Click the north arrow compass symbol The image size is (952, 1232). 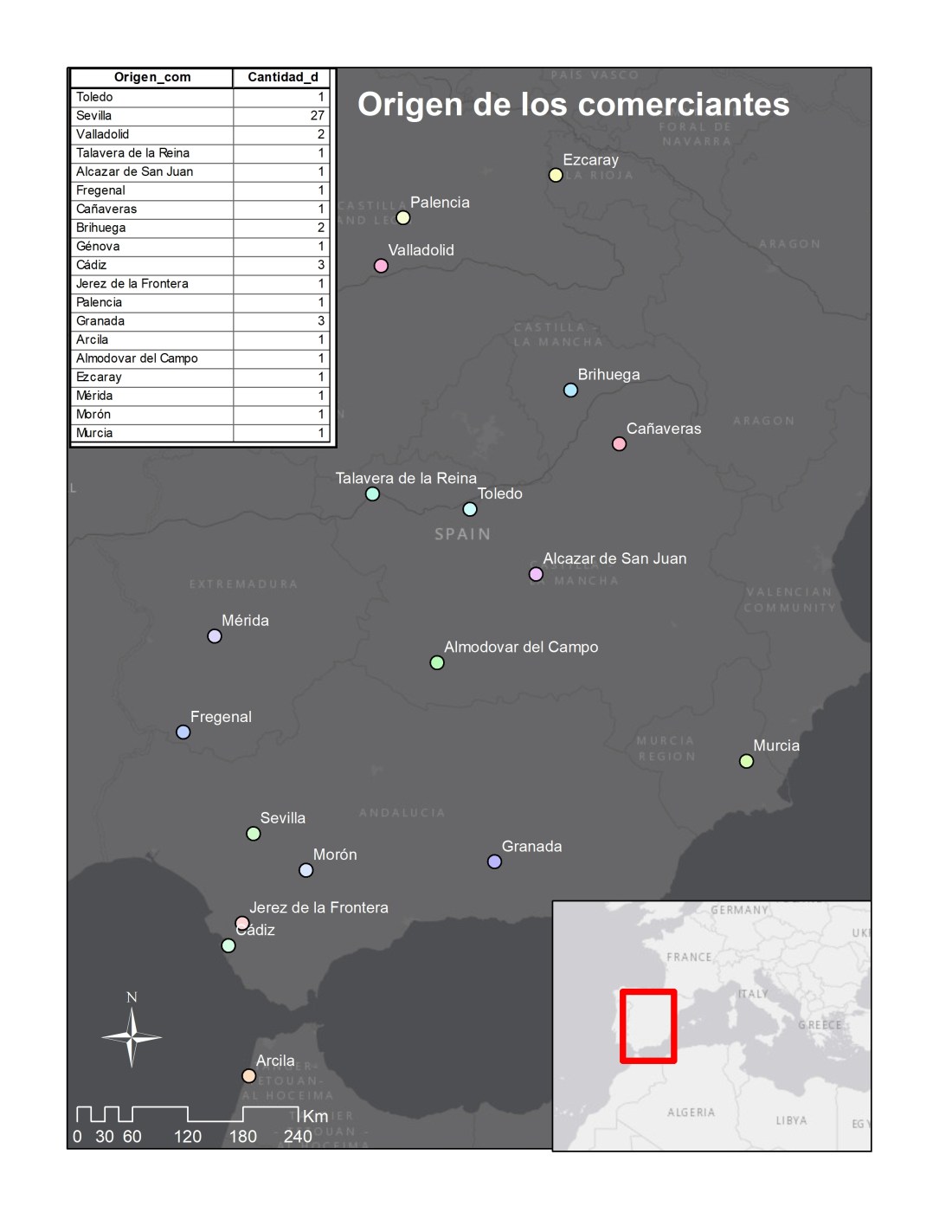[x=132, y=1035]
